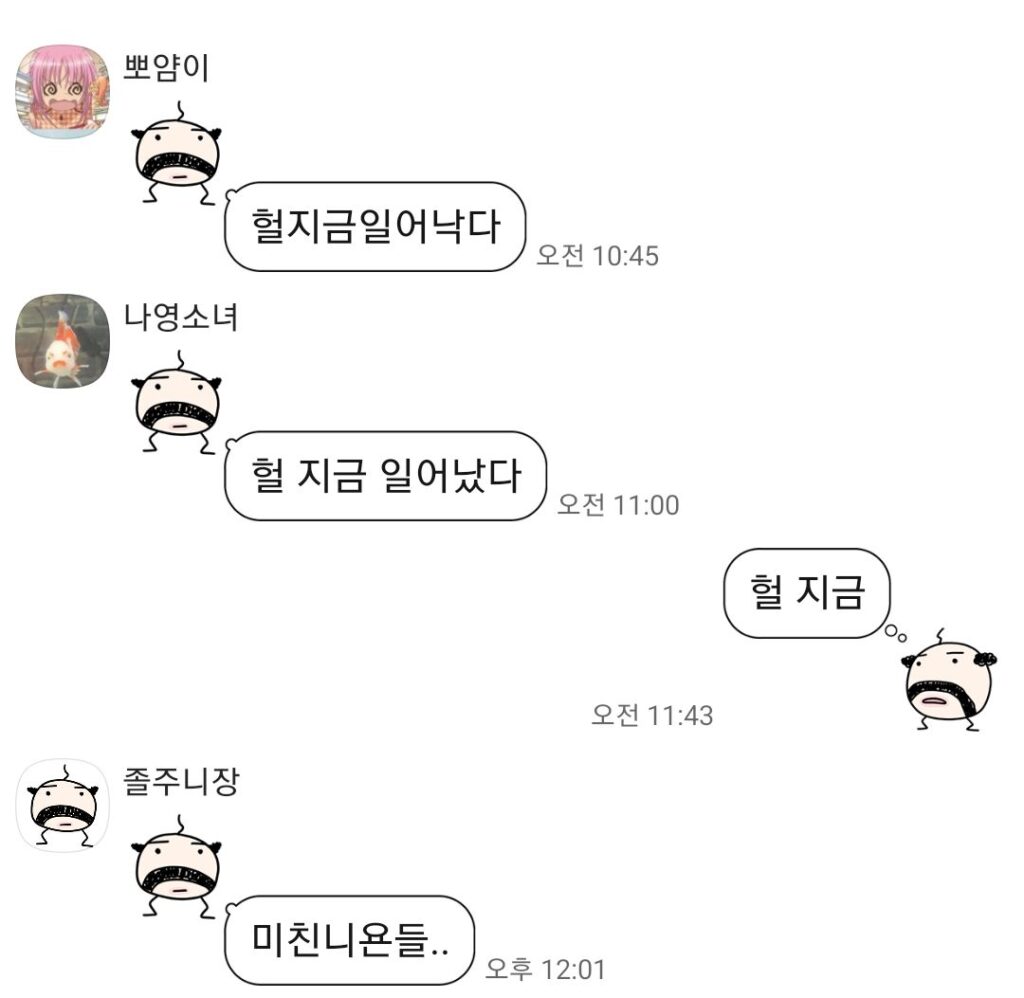Tap the thought-bubble dots beside 헐 지금
Screen dimensions: 1024x998
click(x=895, y=634)
